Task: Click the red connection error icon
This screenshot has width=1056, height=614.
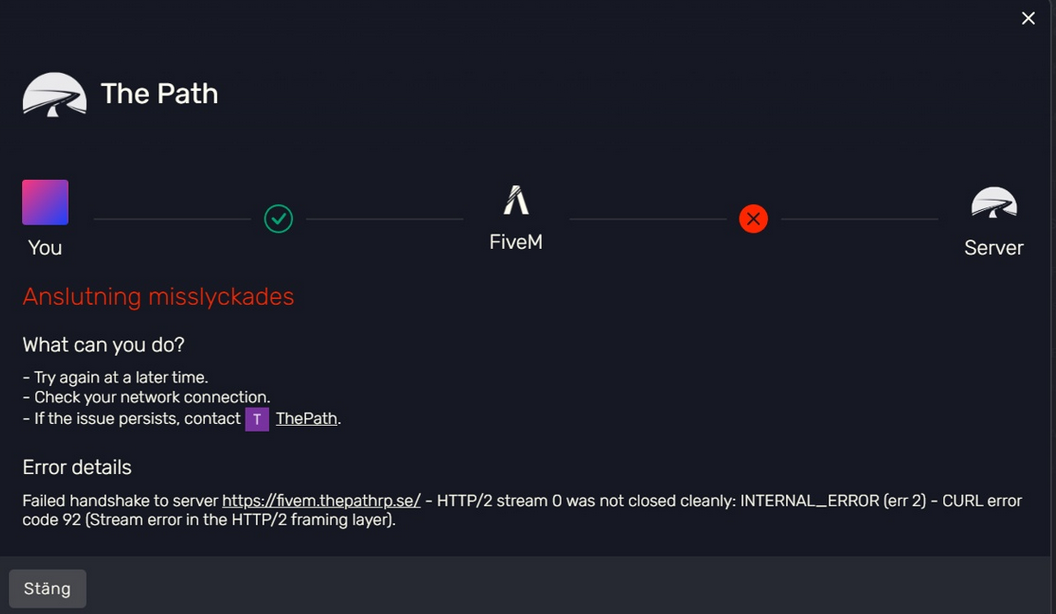Action: tap(753, 218)
